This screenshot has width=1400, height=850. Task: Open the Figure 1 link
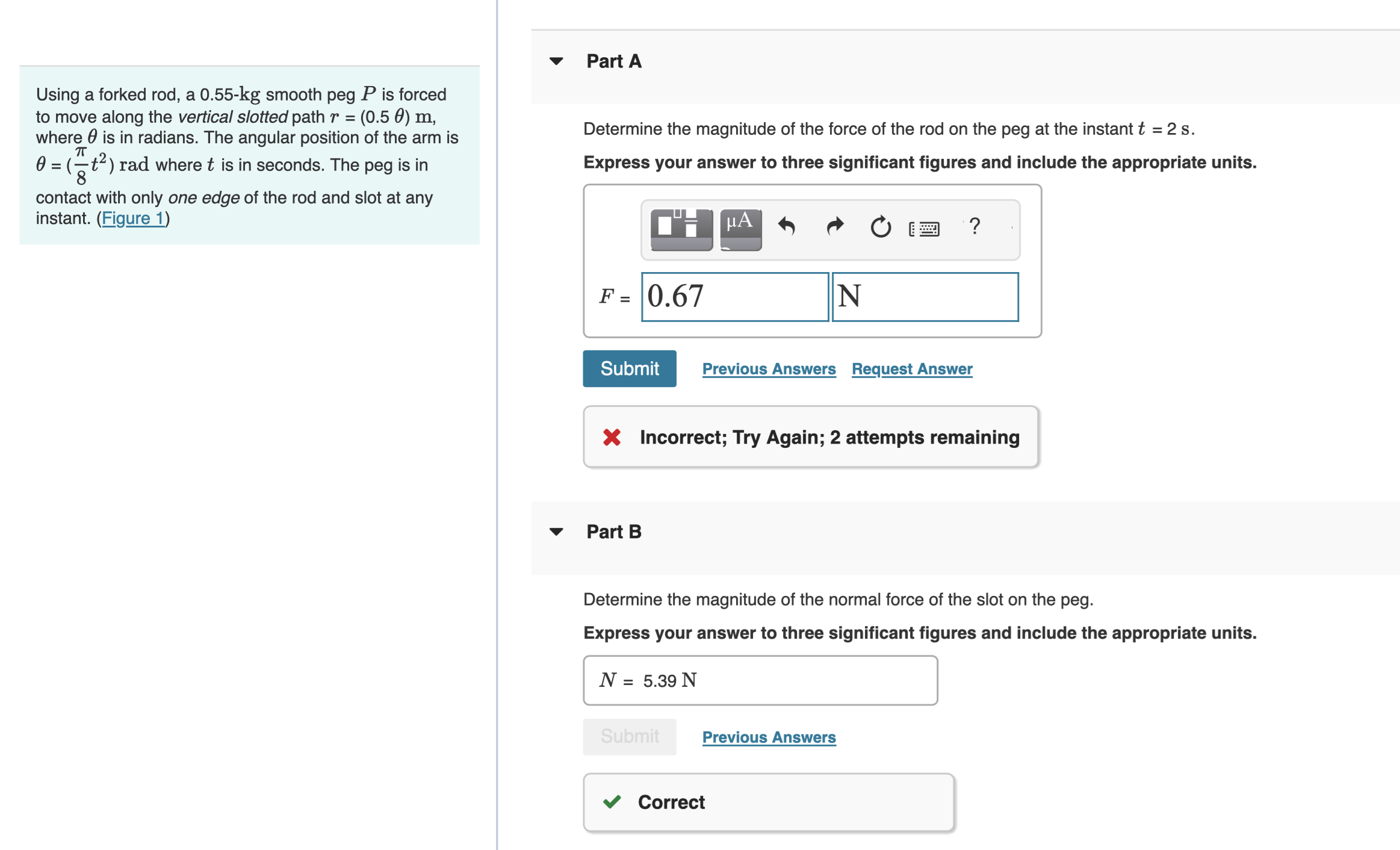[133, 219]
